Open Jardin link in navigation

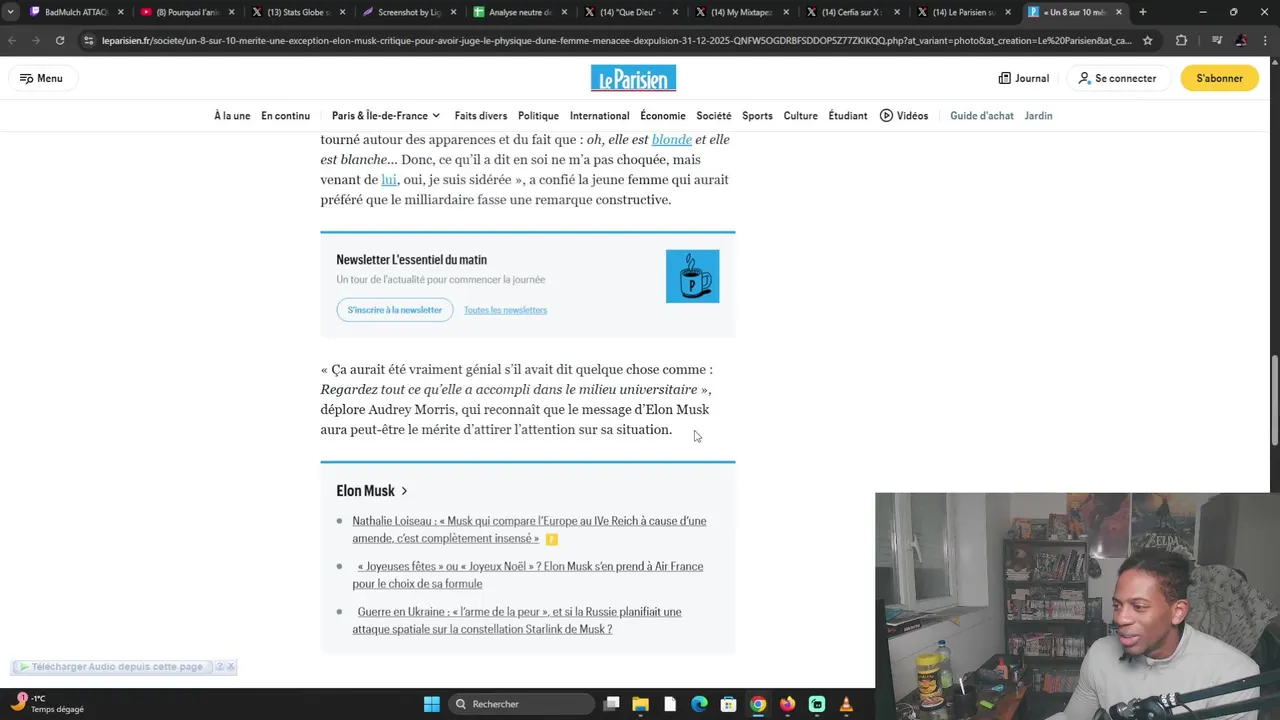click(1038, 116)
